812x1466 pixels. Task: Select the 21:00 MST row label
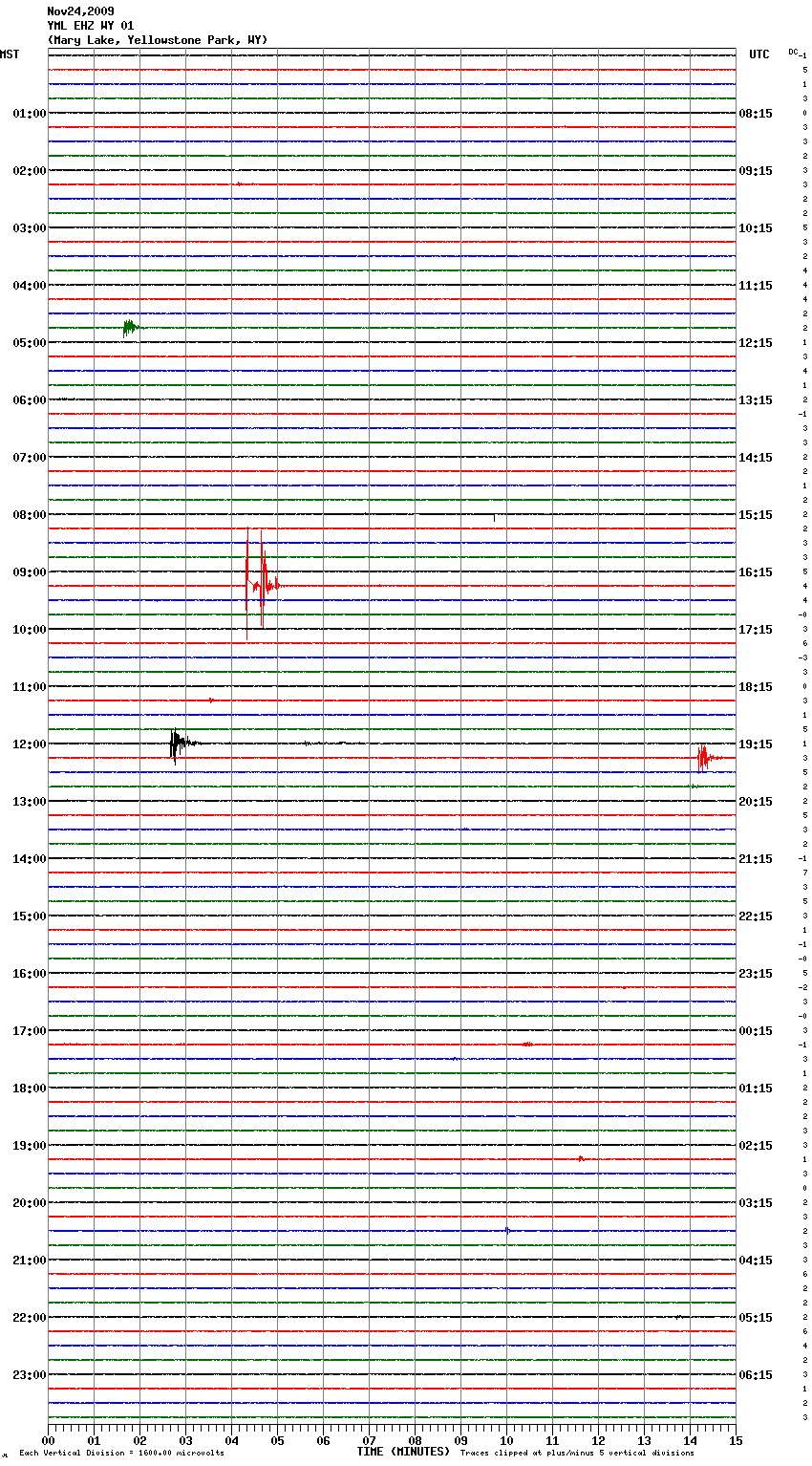(x=30, y=1261)
